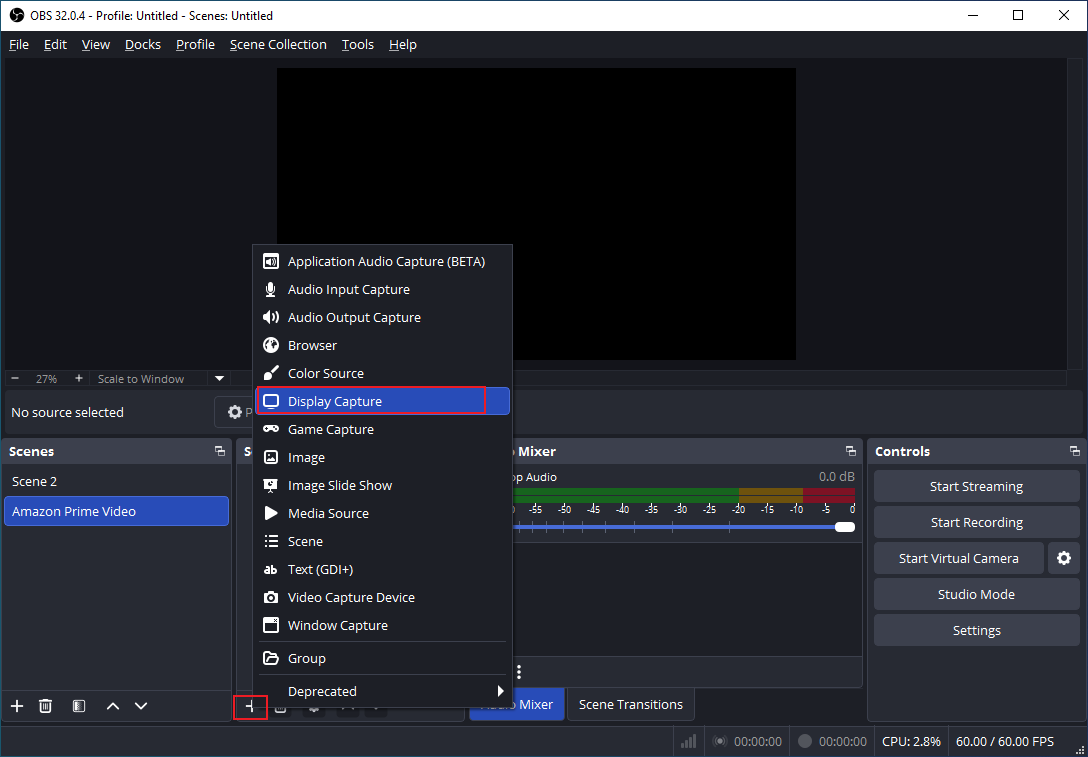Viewport: 1088px width, 757px height.
Task: Click the network status bars in the status bar
Action: pos(688,741)
